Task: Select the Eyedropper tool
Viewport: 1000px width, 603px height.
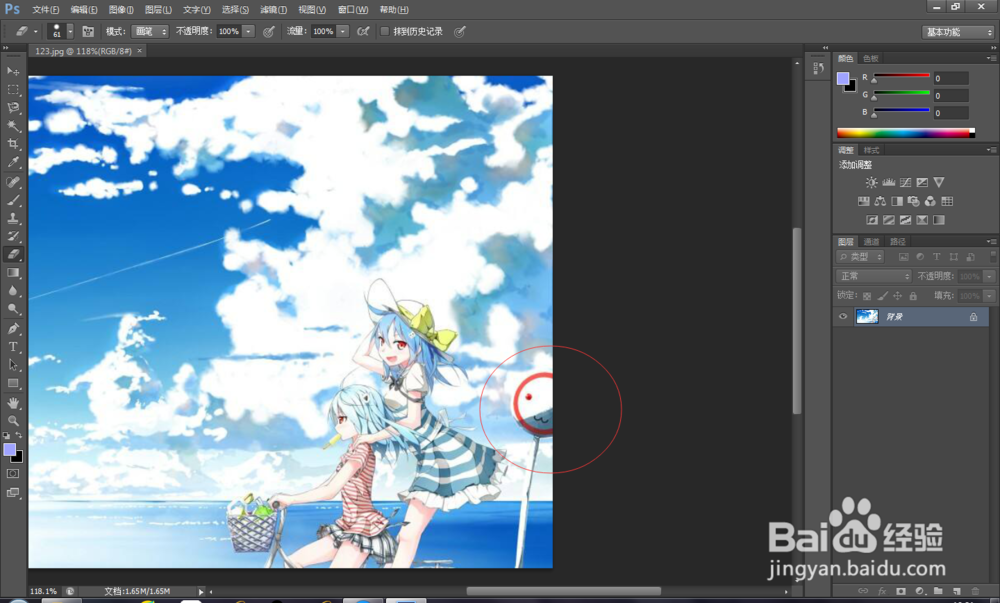Action: click(13, 162)
